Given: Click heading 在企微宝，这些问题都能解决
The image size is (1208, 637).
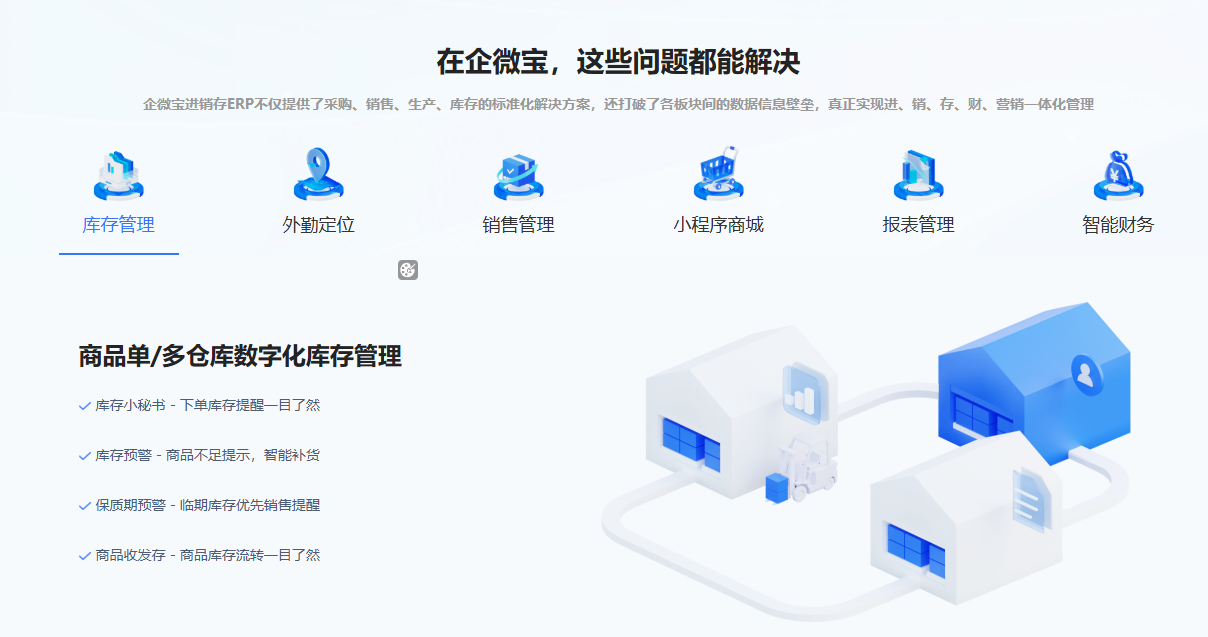Looking at the screenshot, I should 618,62.
